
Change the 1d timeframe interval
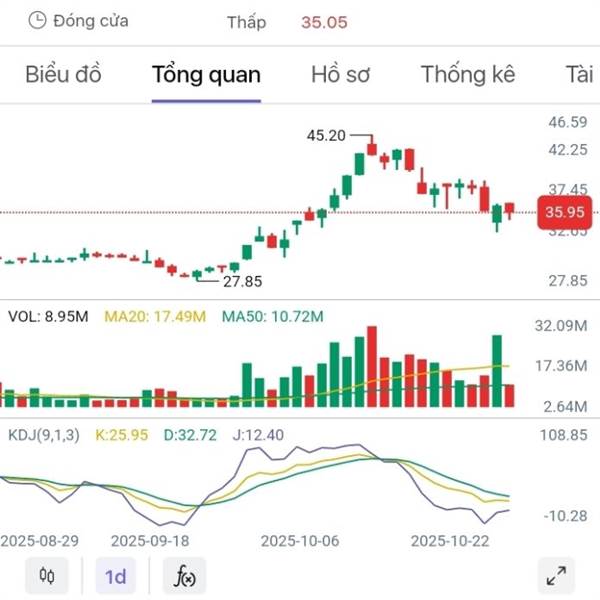coord(116,576)
